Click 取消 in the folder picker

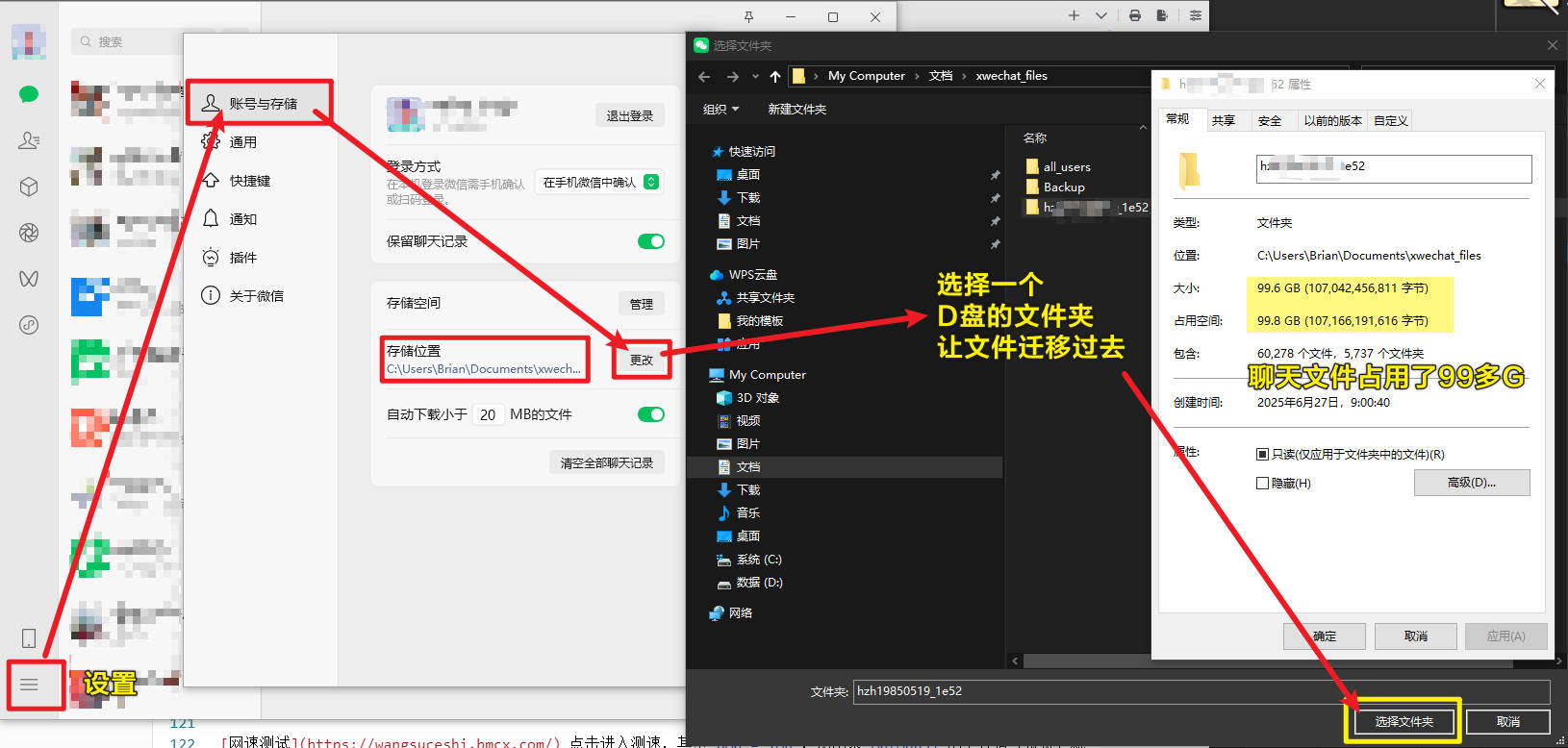tap(1507, 721)
